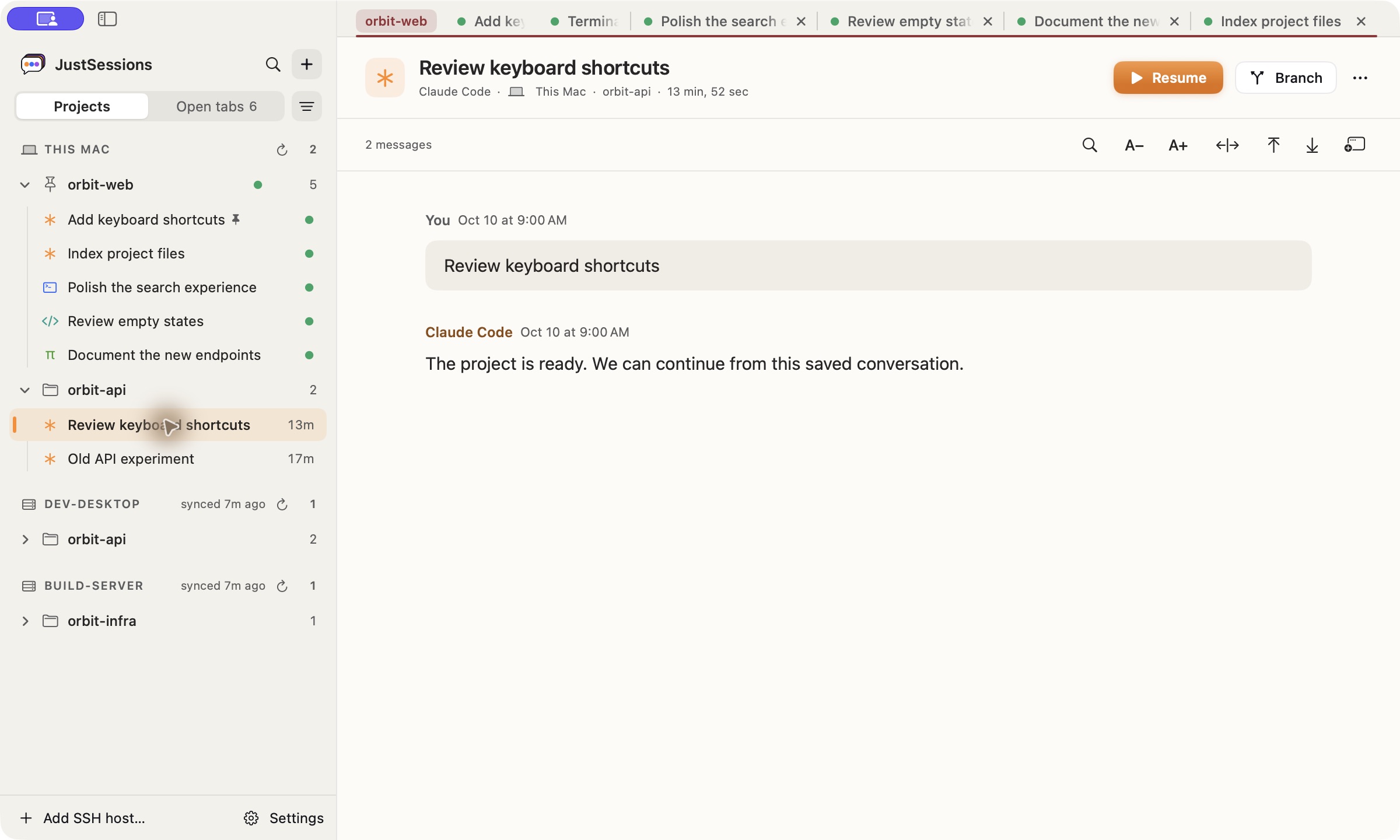The height and width of the screenshot is (840, 1400).
Task: Expand the orbit-infra project
Action: (24, 621)
